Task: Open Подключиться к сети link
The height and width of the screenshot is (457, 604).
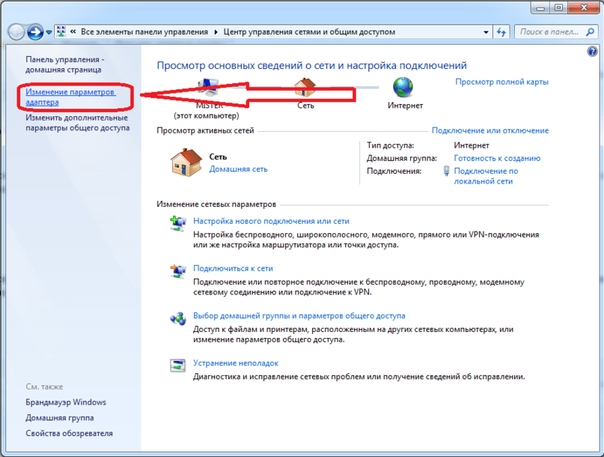Action: 233,269
